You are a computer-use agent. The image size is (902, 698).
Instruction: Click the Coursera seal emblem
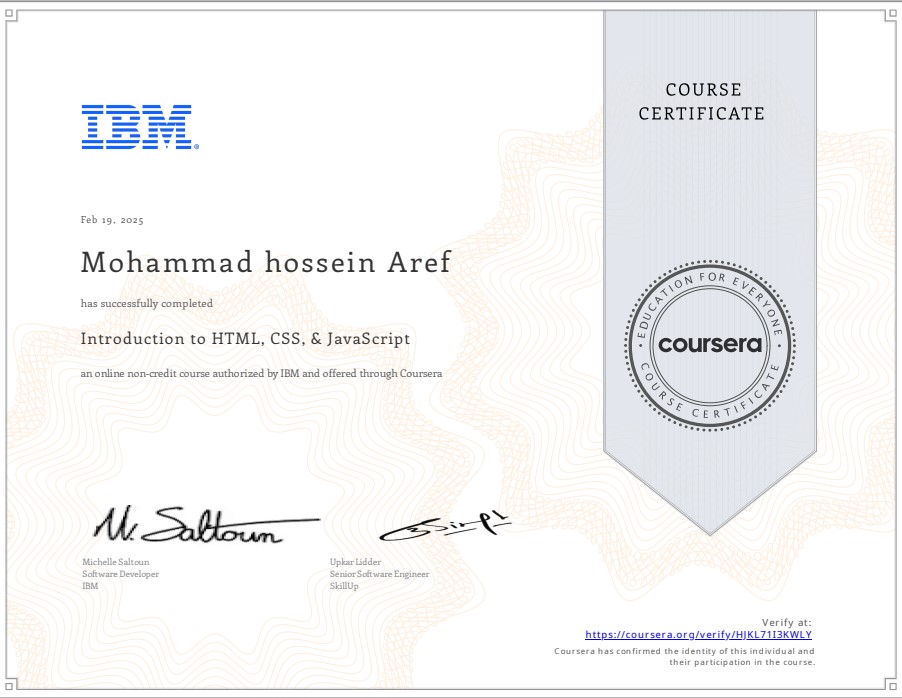point(710,345)
